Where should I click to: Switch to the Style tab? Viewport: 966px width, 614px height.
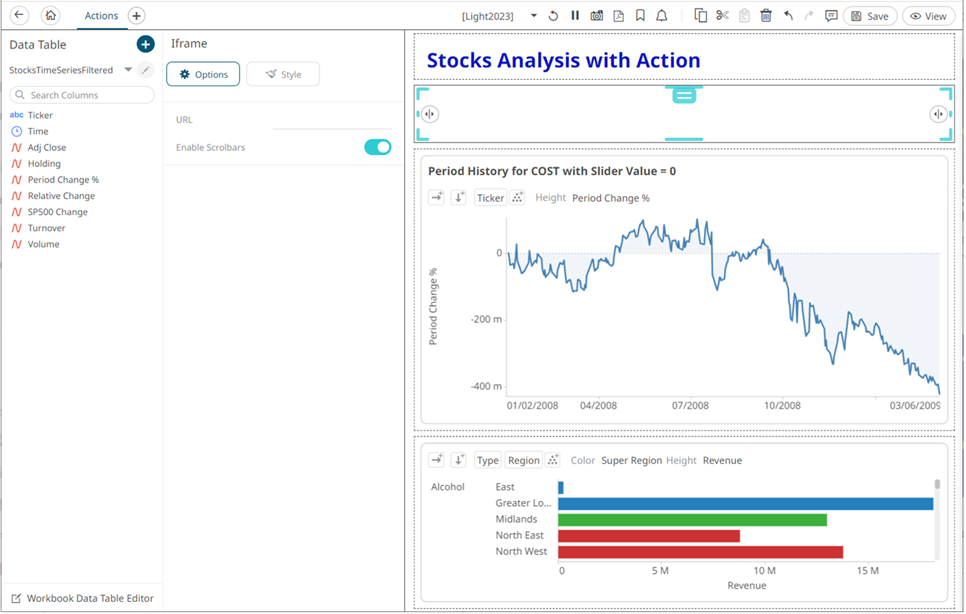click(x=283, y=74)
